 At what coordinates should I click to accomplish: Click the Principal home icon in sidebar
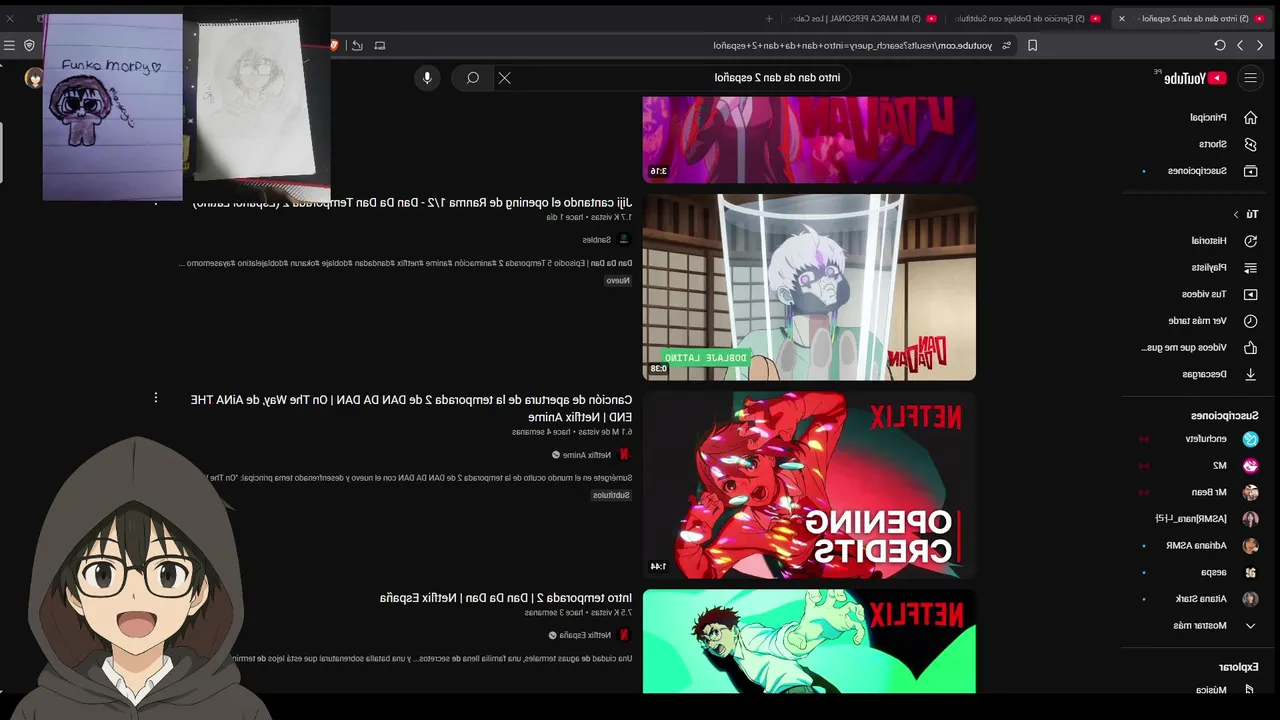click(x=1250, y=117)
